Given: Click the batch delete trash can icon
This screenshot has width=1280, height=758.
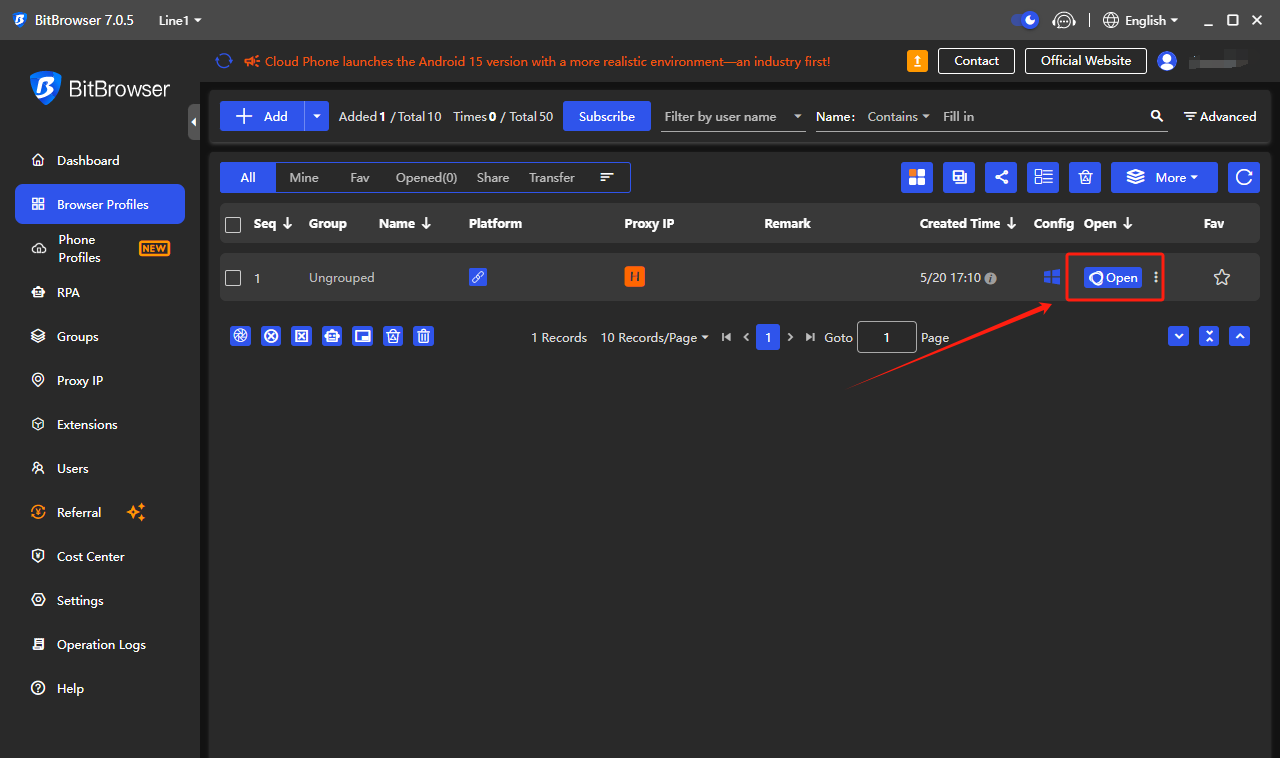Looking at the screenshot, I should (424, 337).
